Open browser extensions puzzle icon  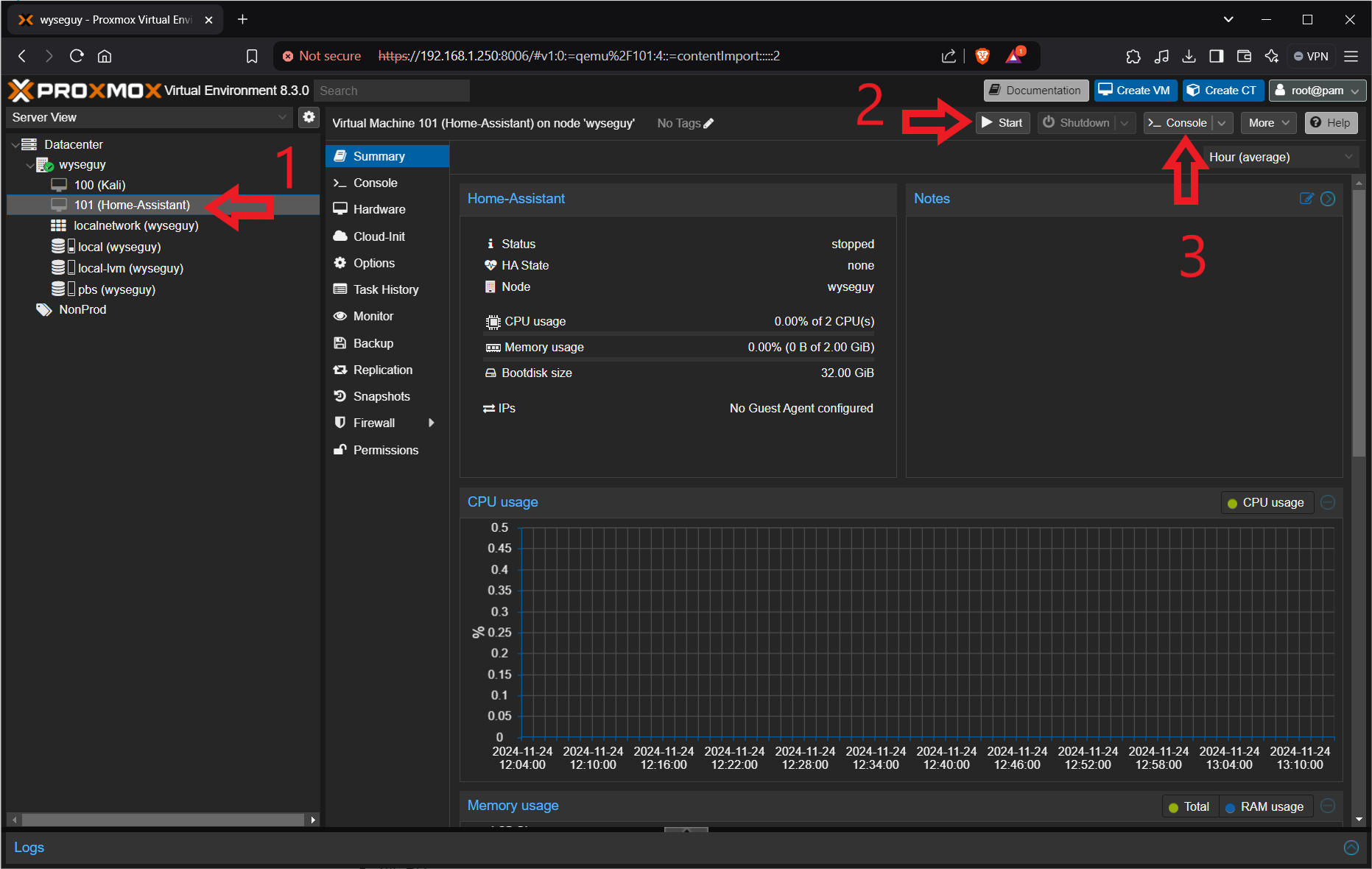pos(1133,56)
